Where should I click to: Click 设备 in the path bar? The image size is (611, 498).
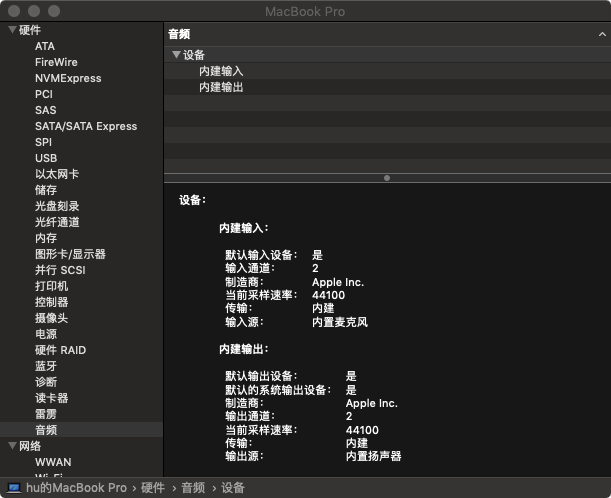click(233, 487)
